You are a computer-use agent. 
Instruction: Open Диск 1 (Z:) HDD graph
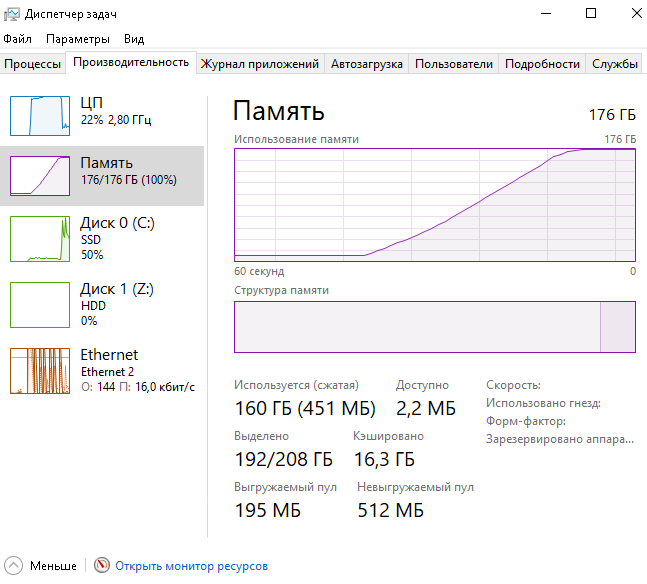[40, 304]
